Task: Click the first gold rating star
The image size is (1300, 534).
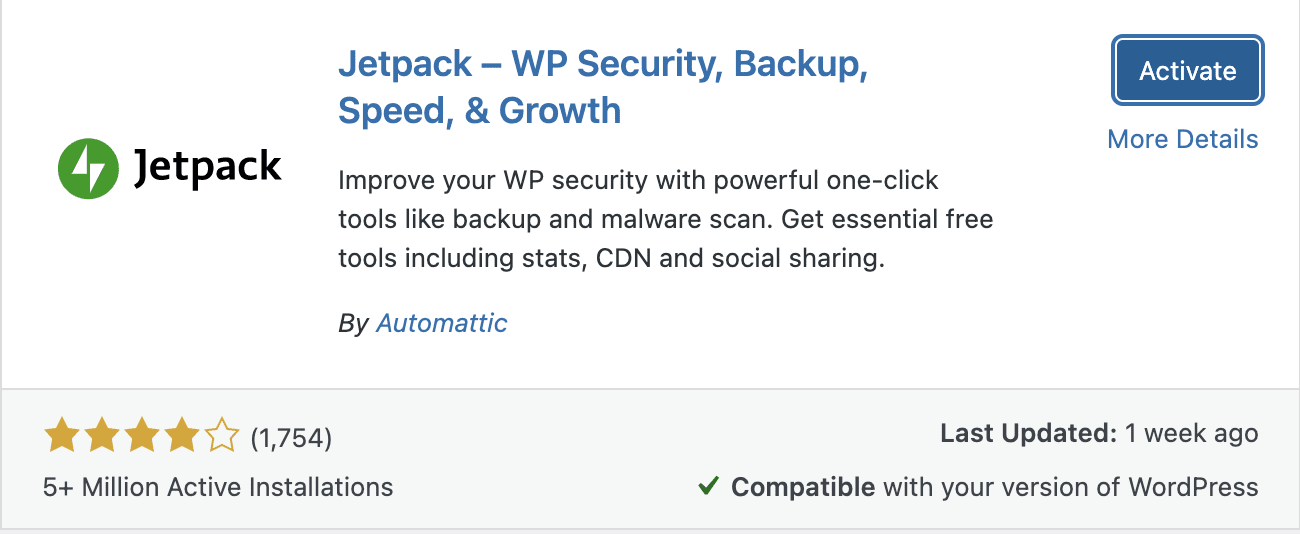Action: [x=62, y=436]
